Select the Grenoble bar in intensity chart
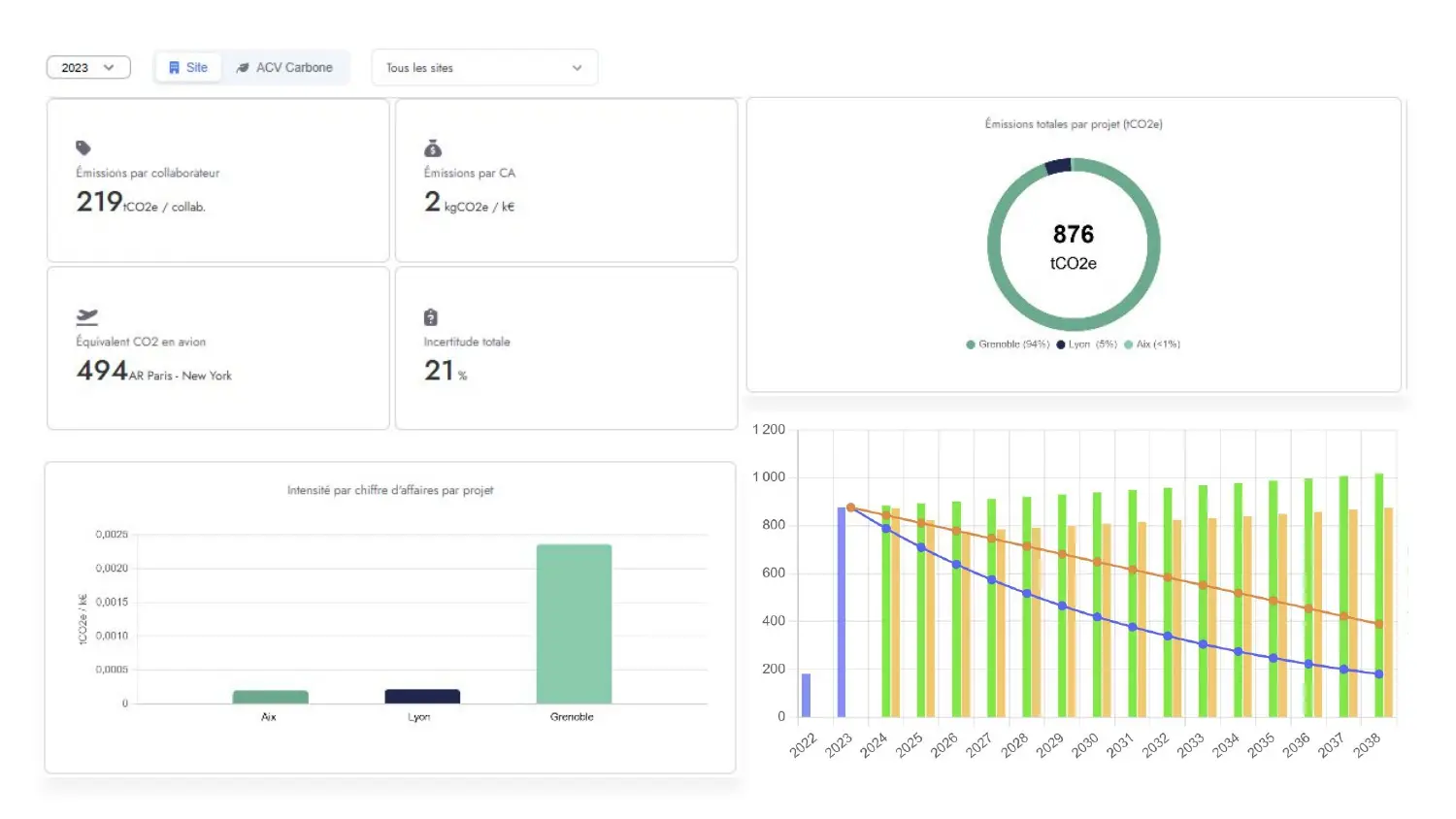The width and height of the screenshot is (1456, 819). pyautogui.click(x=574, y=623)
